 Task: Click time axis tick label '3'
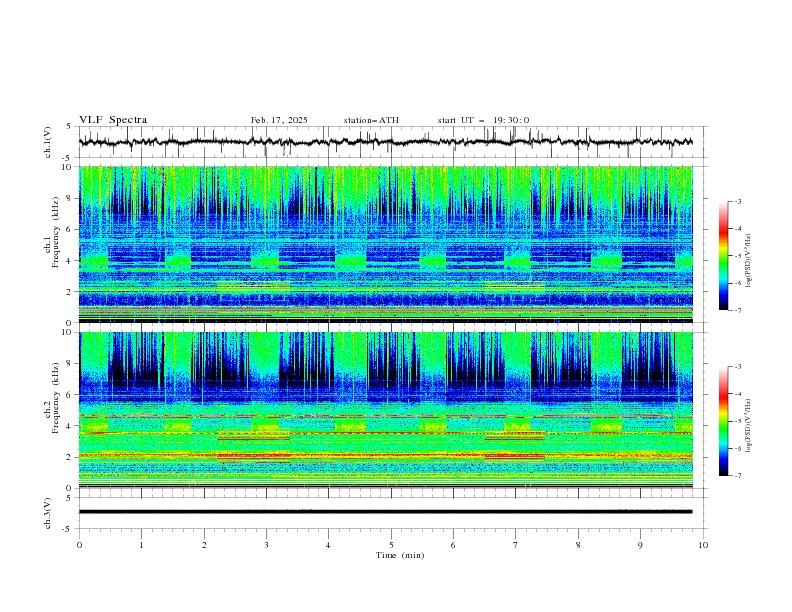click(266, 545)
